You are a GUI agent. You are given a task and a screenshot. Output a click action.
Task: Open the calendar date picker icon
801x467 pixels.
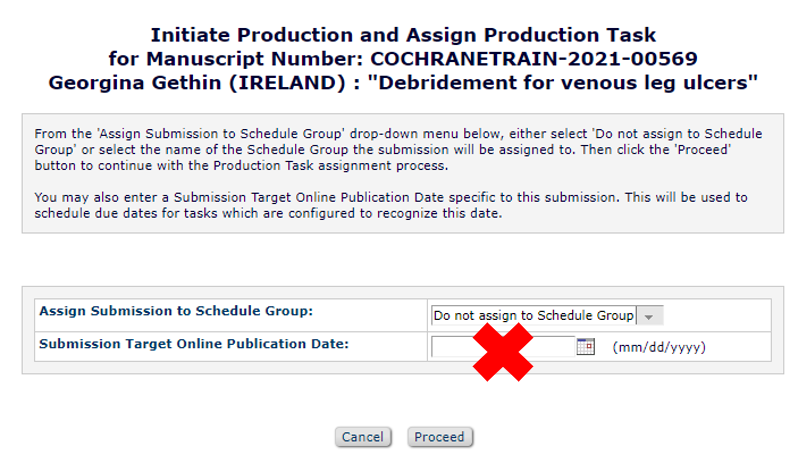pyautogui.click(x=587, y=347)
